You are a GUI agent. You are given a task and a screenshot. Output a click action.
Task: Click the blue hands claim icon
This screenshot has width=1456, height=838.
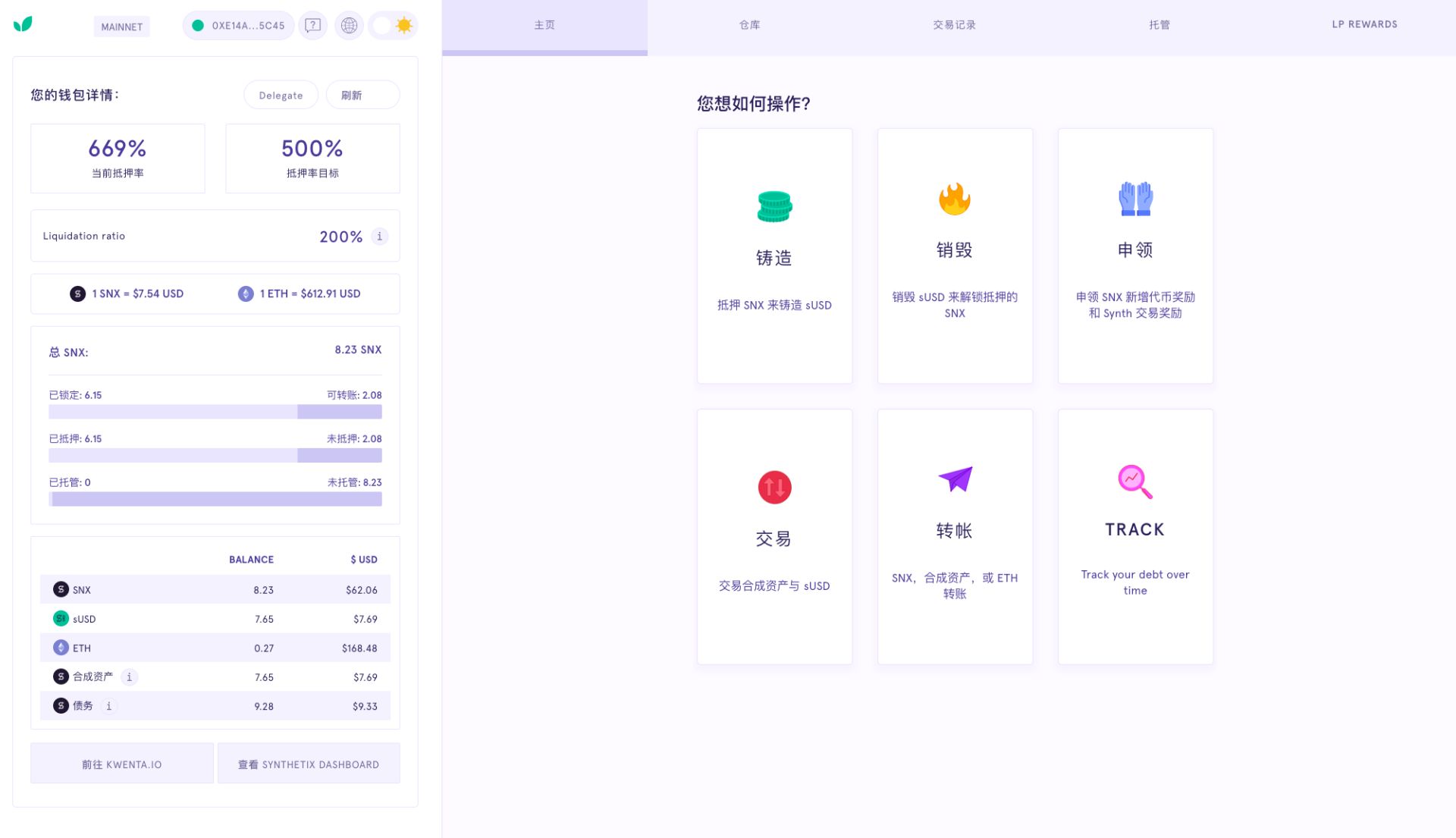pyautogui.click(x=1135, y=199)
